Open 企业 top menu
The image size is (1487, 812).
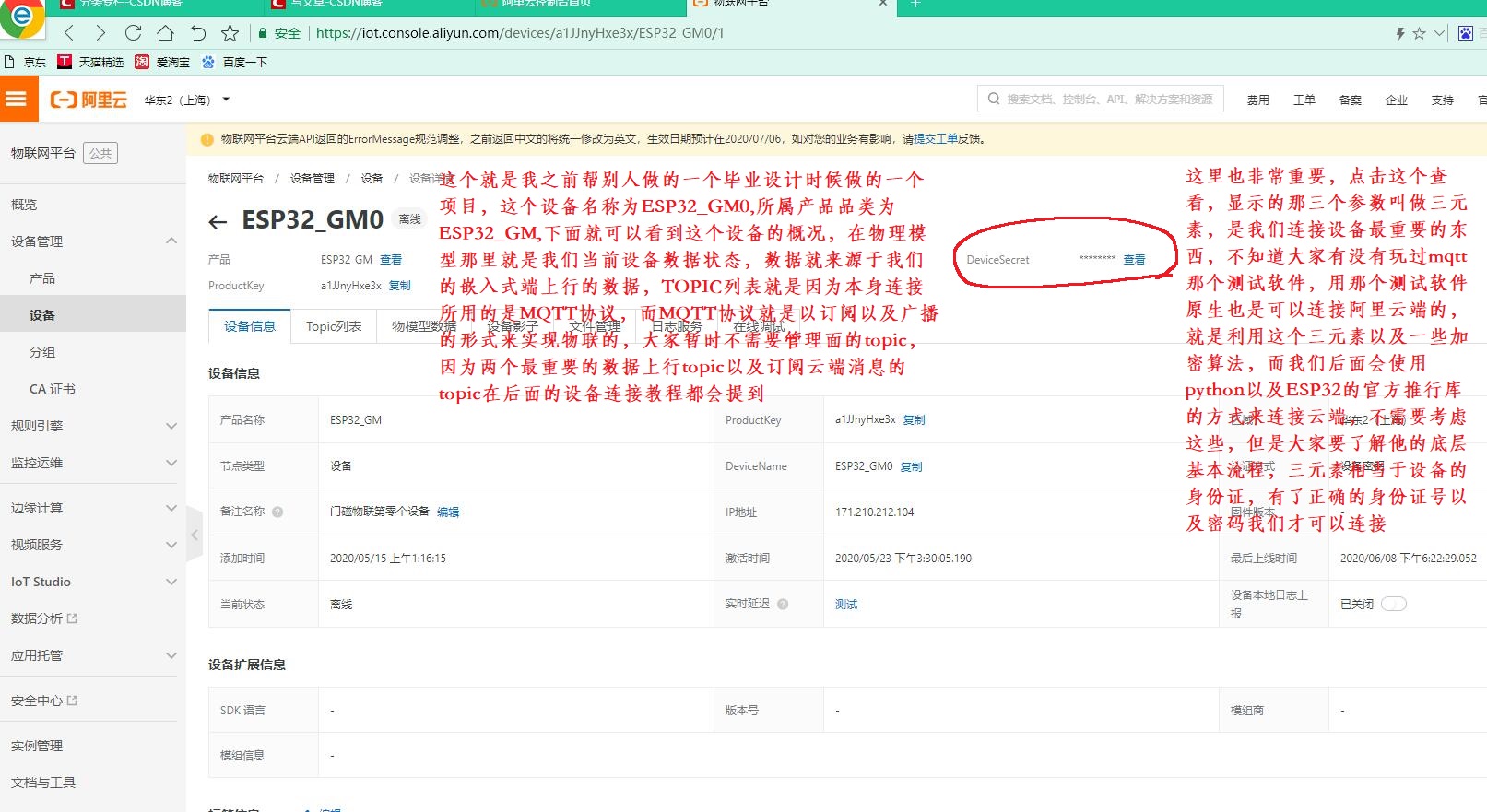1397,100
